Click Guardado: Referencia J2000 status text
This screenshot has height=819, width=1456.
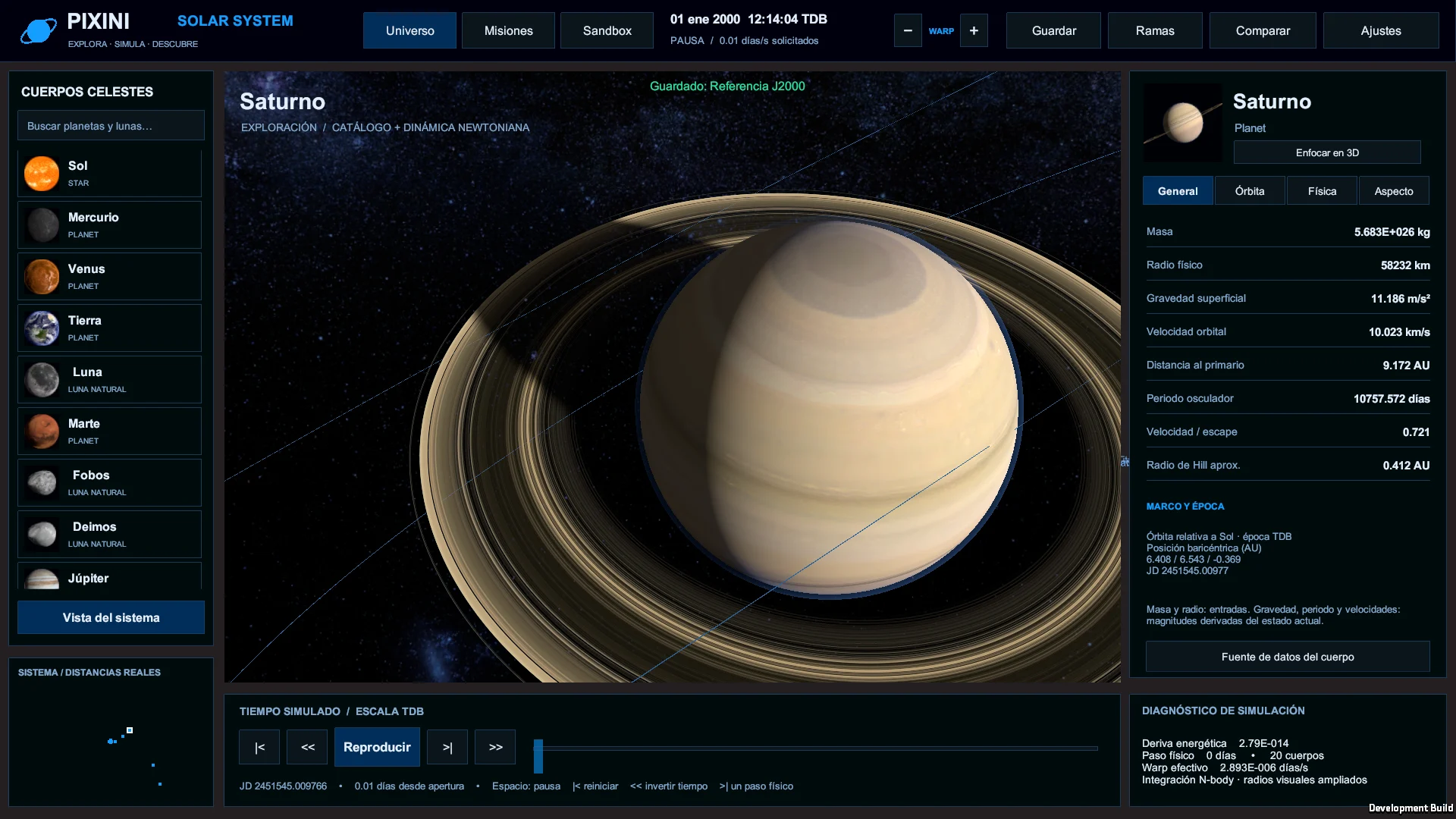pos(727,86)
